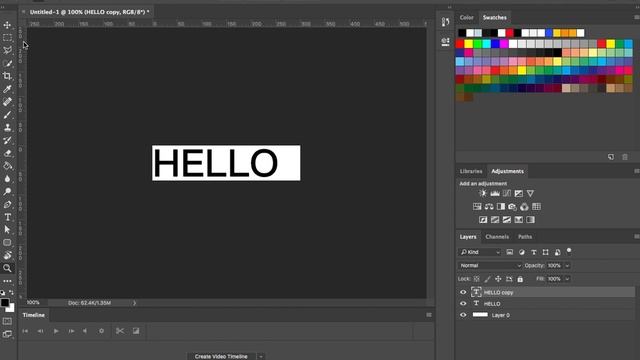
Task: Select the Brush tool
Action: click(7, 115)
